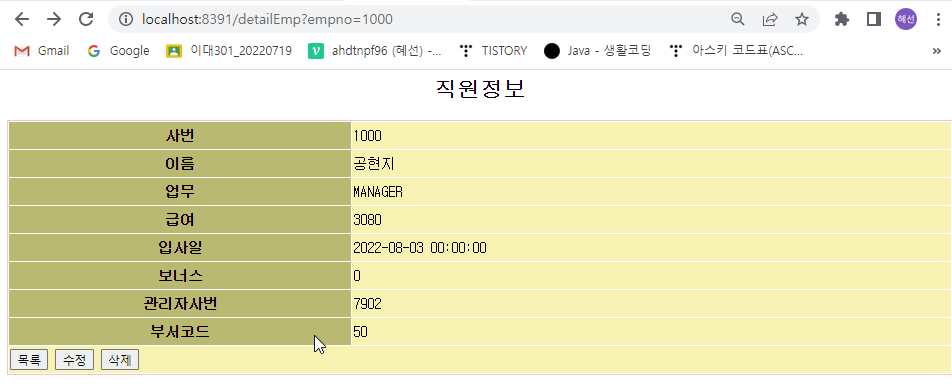Open the 아스키 코드표 bookmark
The height and width of the screenshot is (392, 952).
click(x=736, y=51)
